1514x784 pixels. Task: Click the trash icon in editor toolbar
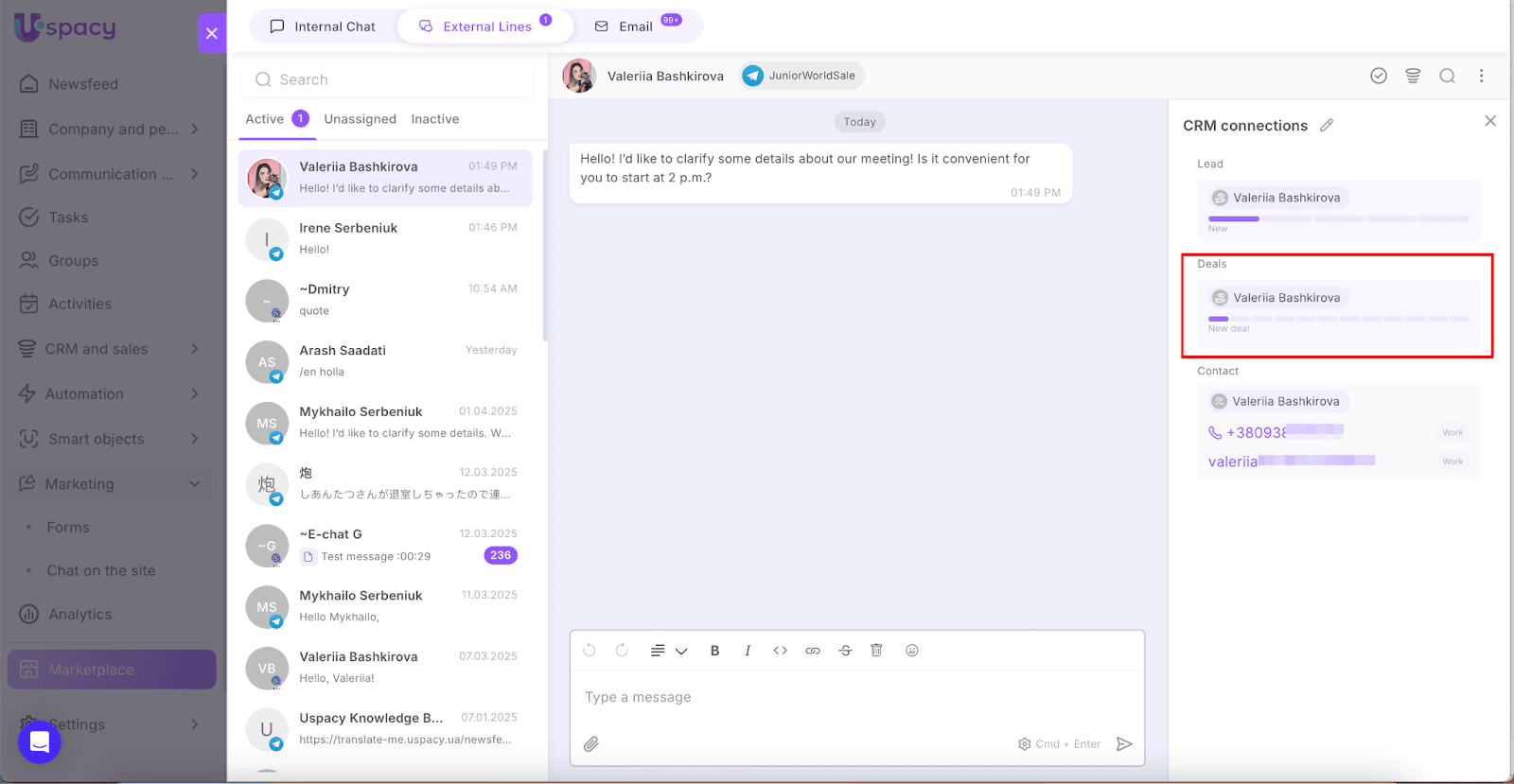pos(876,651)
